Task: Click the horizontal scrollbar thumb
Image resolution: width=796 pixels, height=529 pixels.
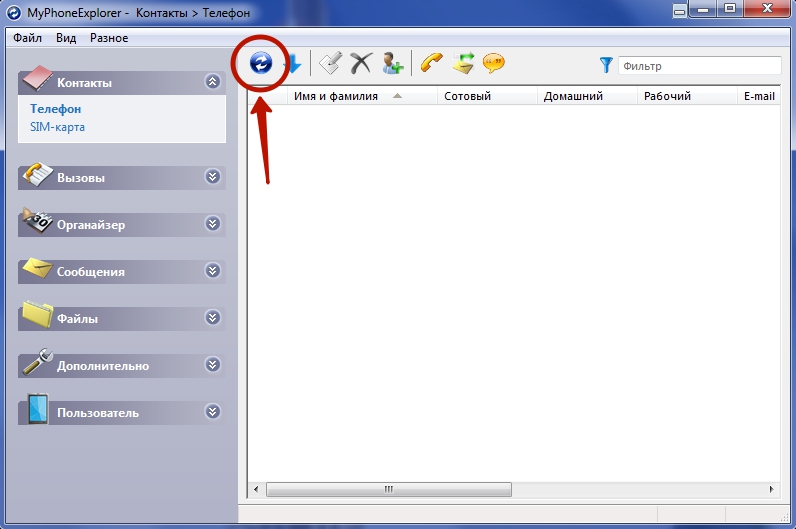Action: pos(389,489)
